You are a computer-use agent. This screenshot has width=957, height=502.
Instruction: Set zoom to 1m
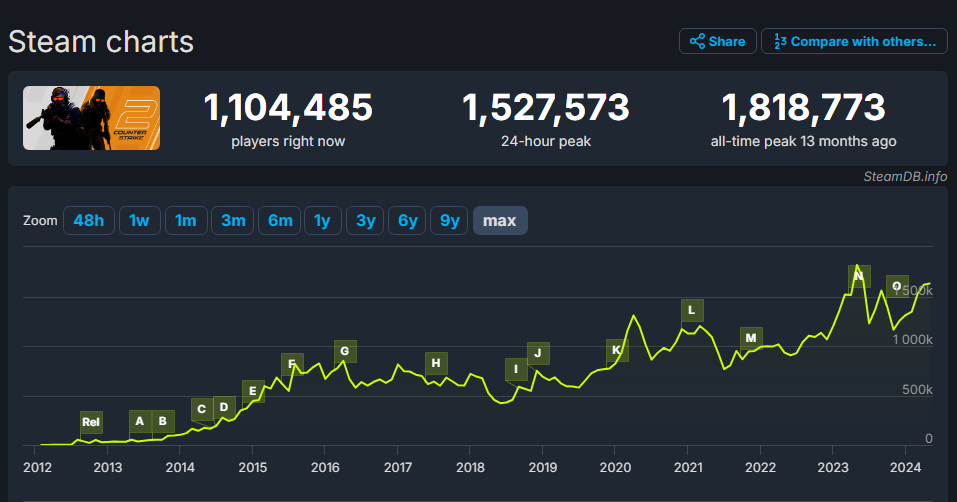tap(186, 220)
